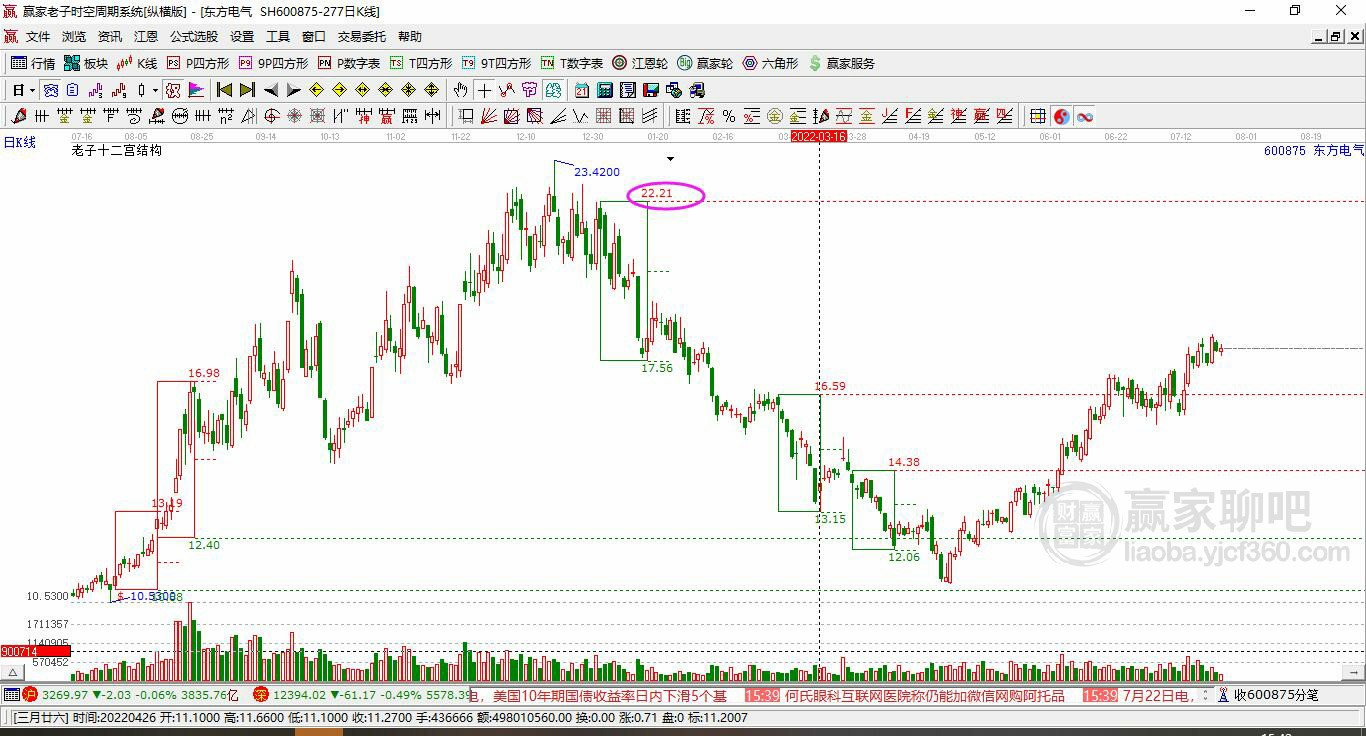This screenshot has width=1366, height=736.
Task: Step chart right with black arrow
Action: (293, 90)
